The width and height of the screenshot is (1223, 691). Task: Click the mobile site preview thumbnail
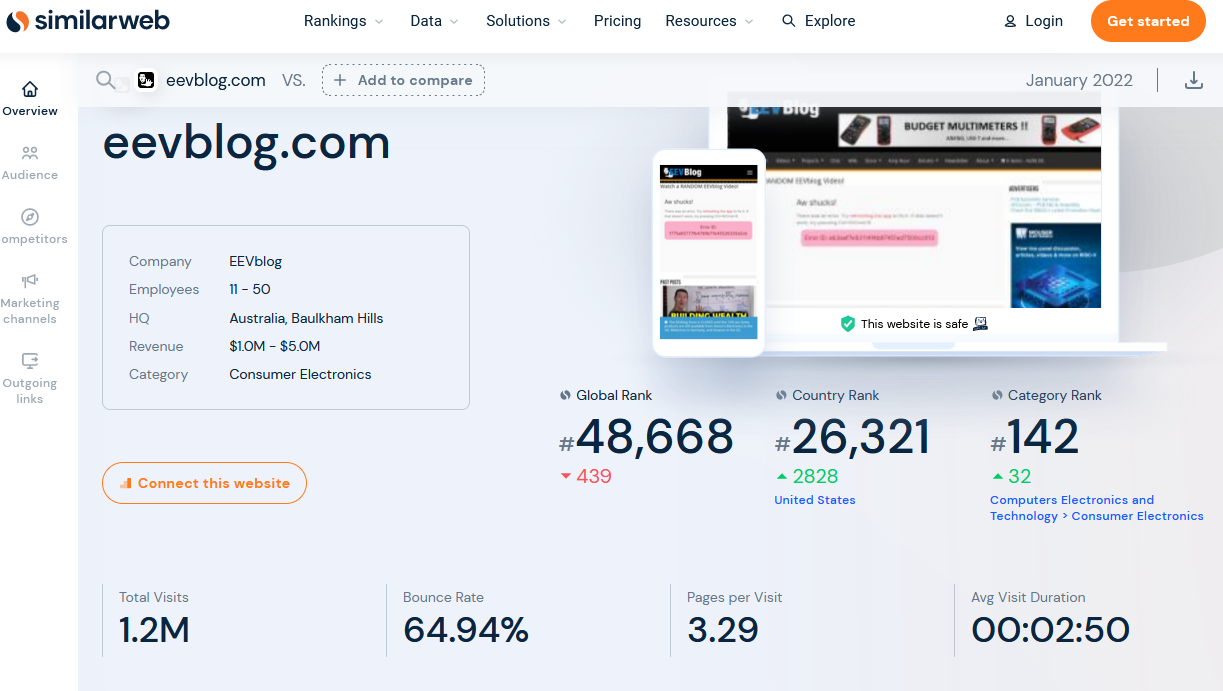[709, 253]
